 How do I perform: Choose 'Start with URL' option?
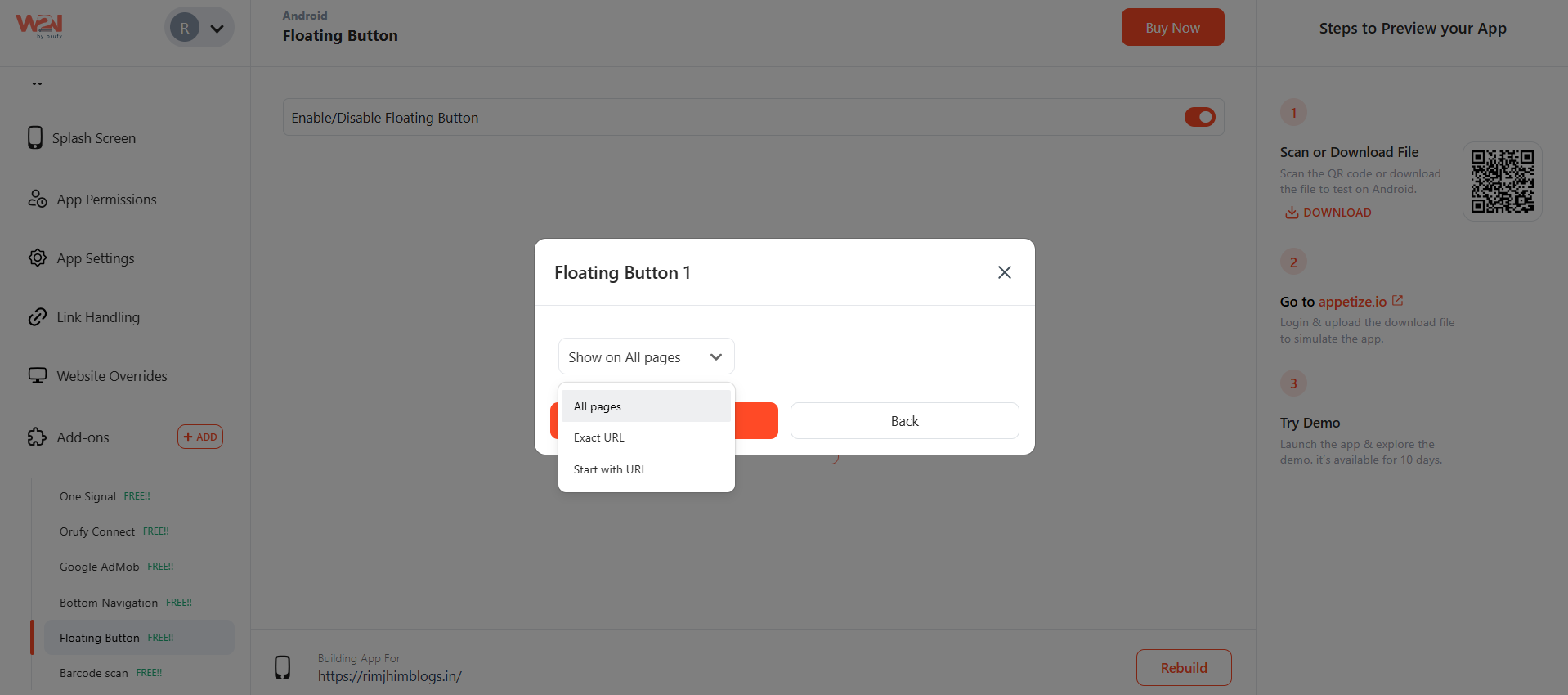pos(610,469)
